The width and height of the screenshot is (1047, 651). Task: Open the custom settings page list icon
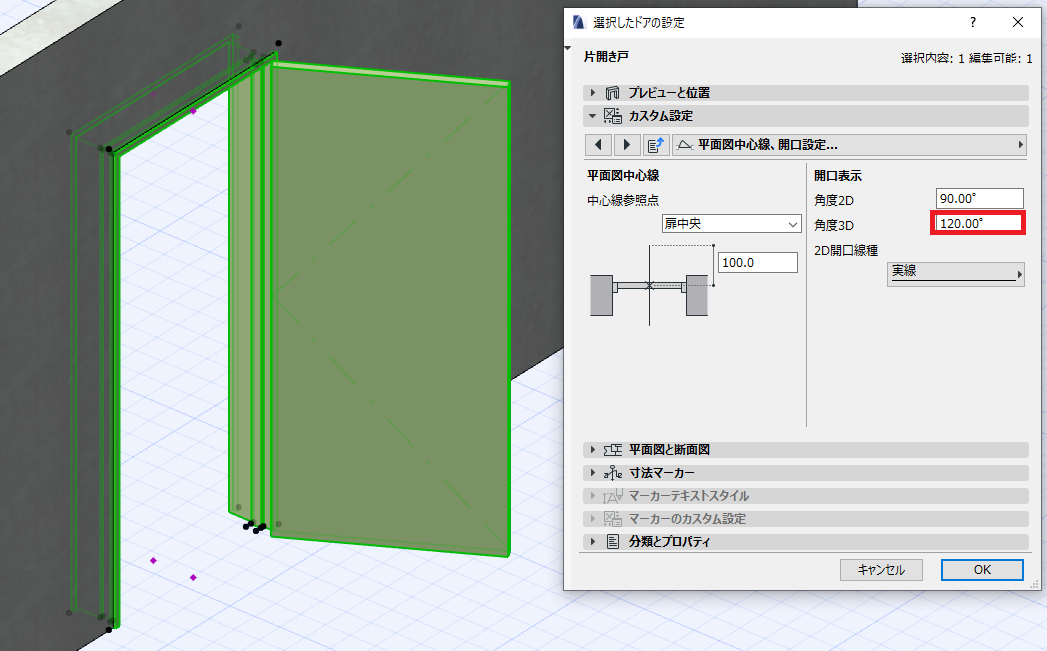coord(656,145)
